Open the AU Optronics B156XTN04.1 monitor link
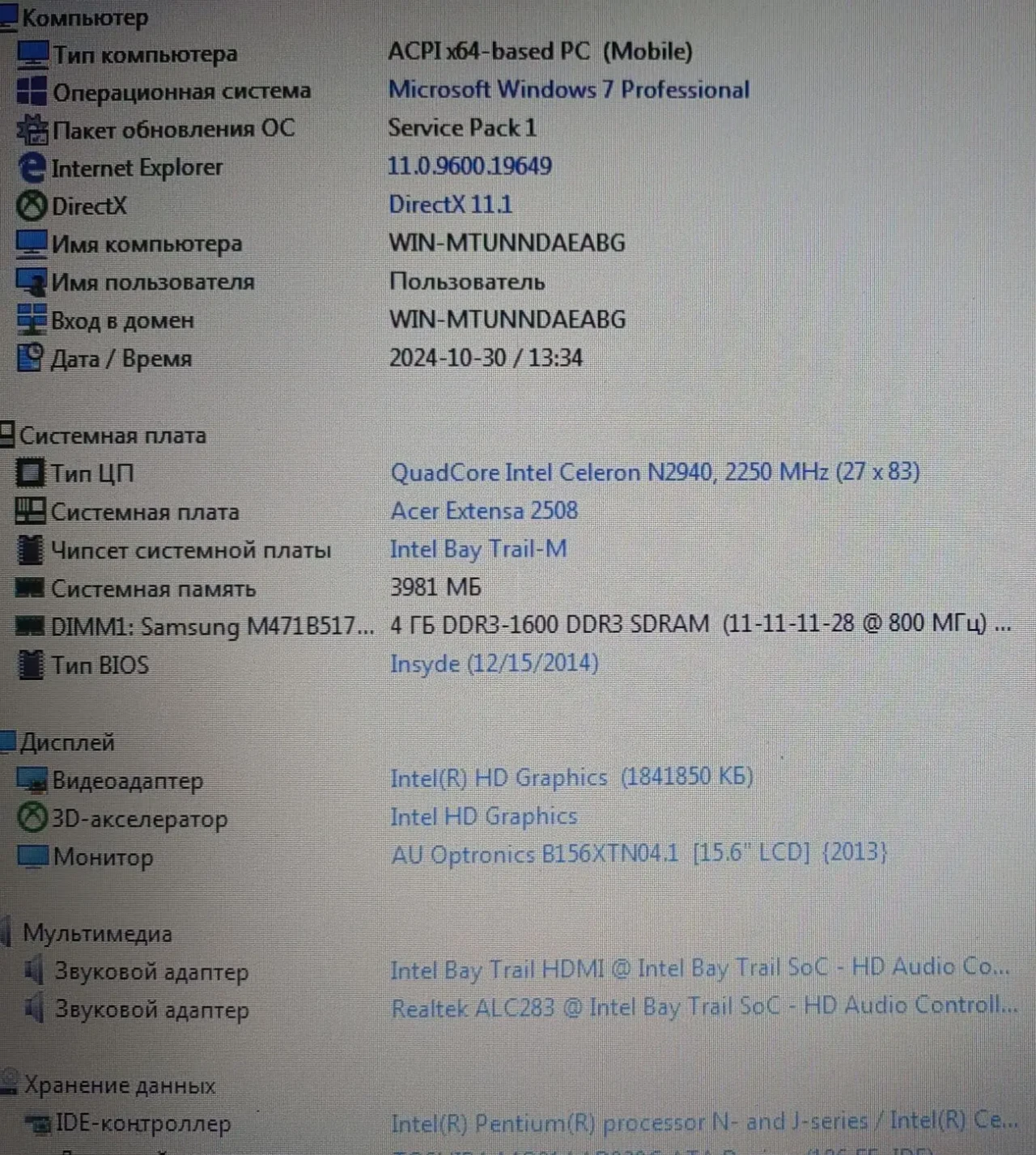This screenshot has height=1155, width=1036. click(x=639, y=851)
